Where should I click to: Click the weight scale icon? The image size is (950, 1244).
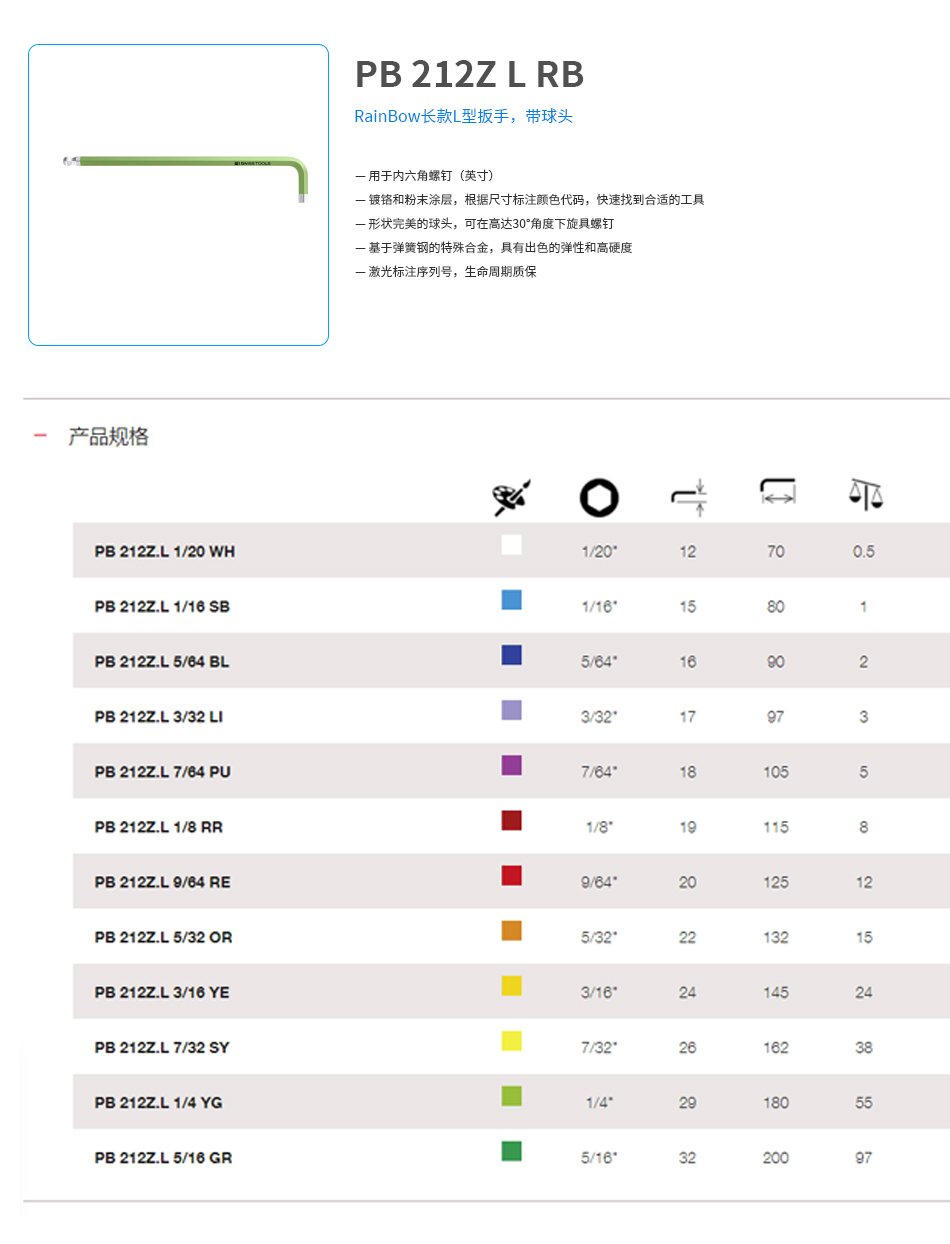click(865, 494)
